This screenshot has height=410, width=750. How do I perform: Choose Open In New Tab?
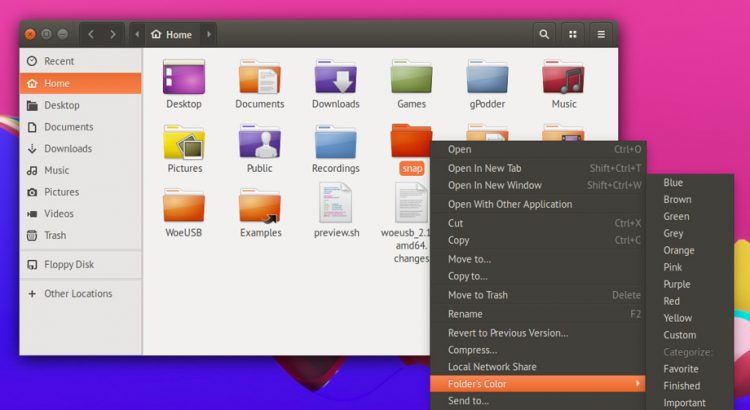pos(538,168)
